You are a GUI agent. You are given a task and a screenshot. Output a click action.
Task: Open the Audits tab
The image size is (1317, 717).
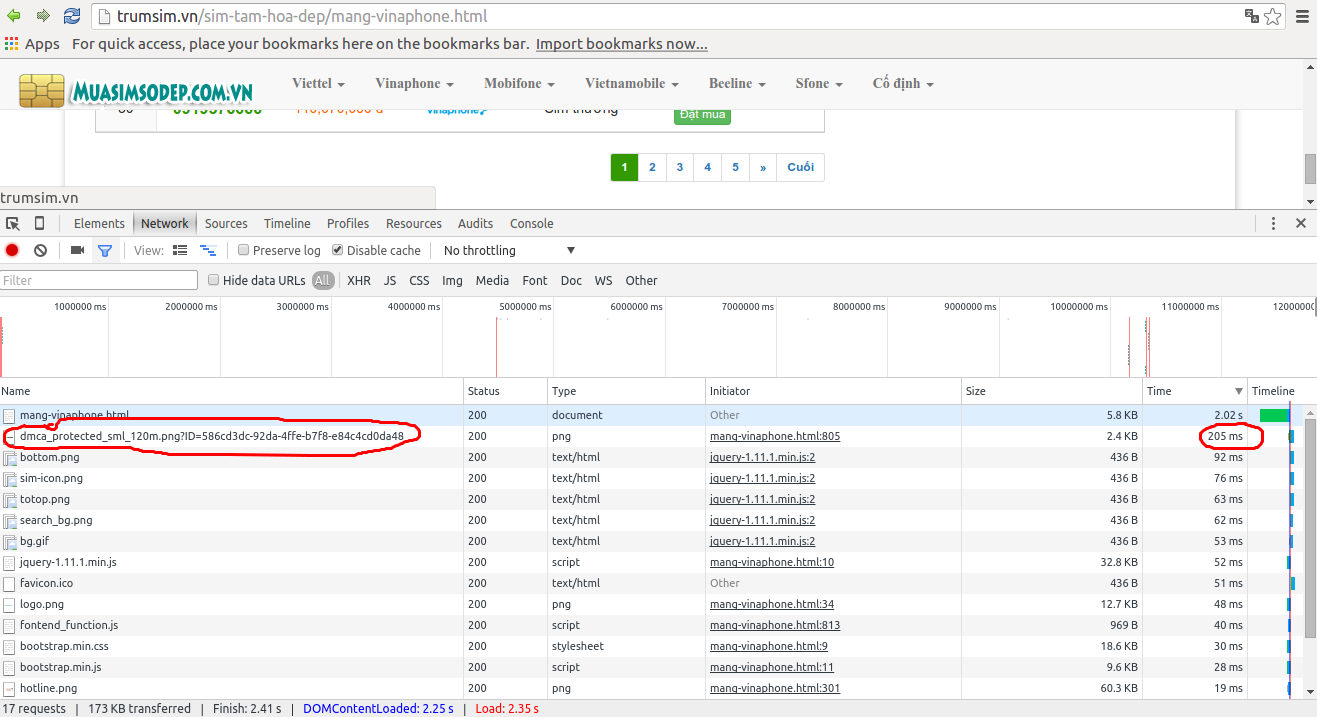476,223
